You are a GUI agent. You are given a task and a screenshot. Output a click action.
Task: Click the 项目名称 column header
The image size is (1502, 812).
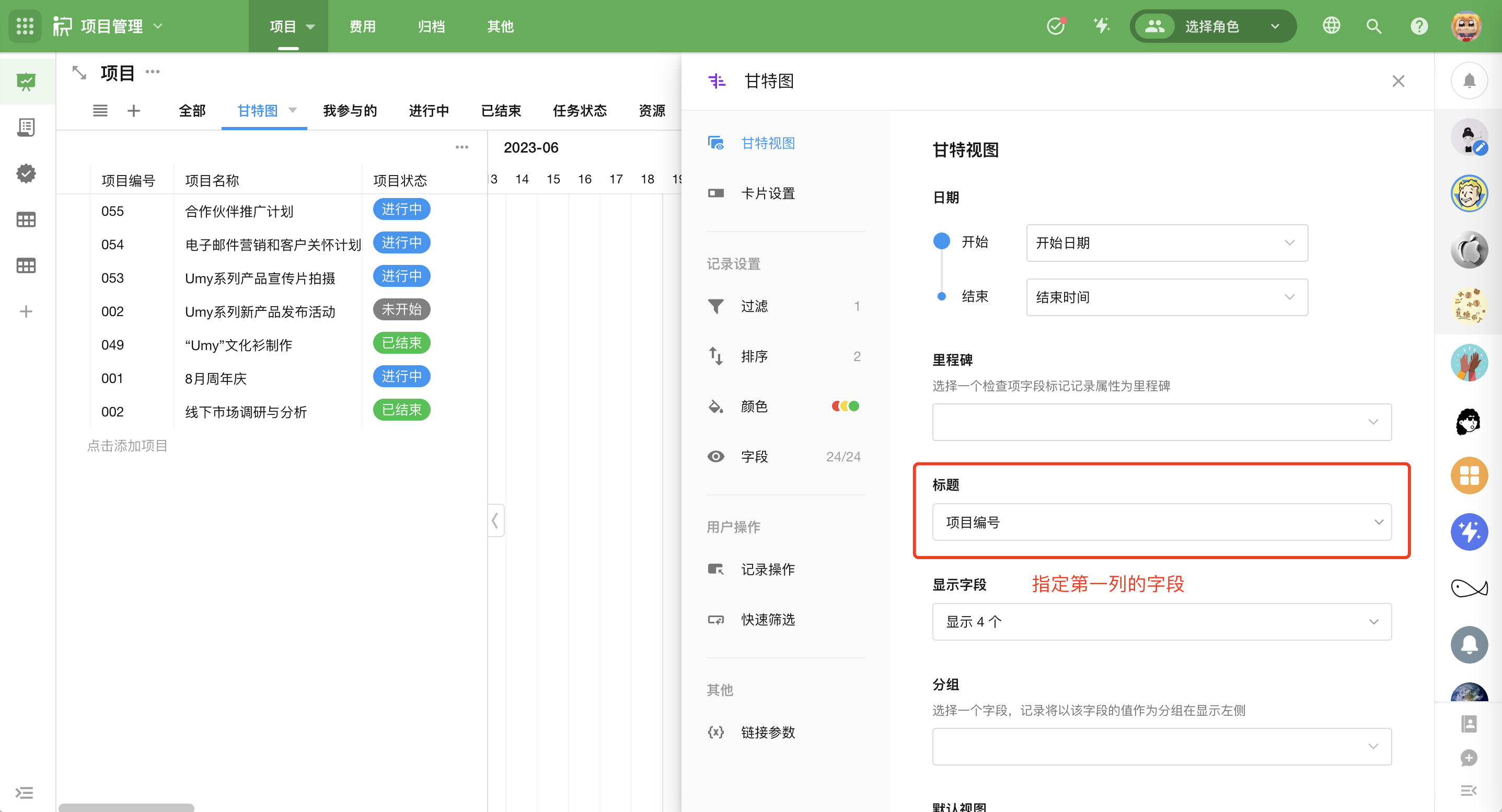tap(212, 181)
